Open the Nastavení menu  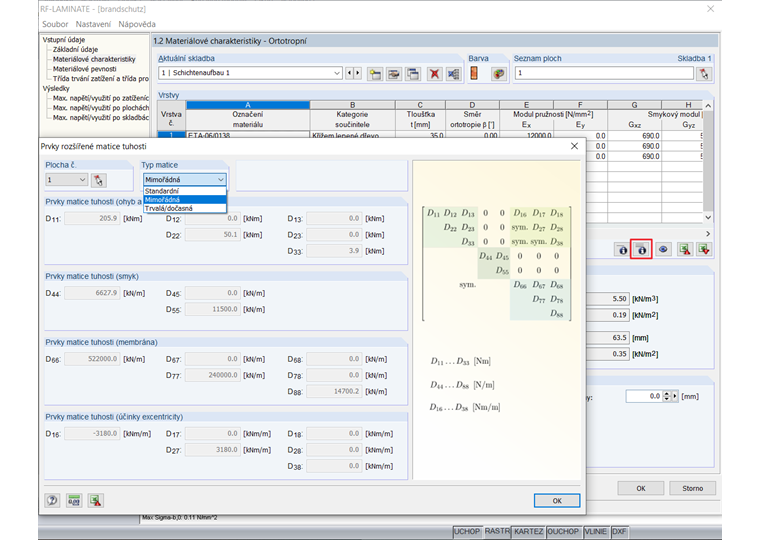point(93,24)
